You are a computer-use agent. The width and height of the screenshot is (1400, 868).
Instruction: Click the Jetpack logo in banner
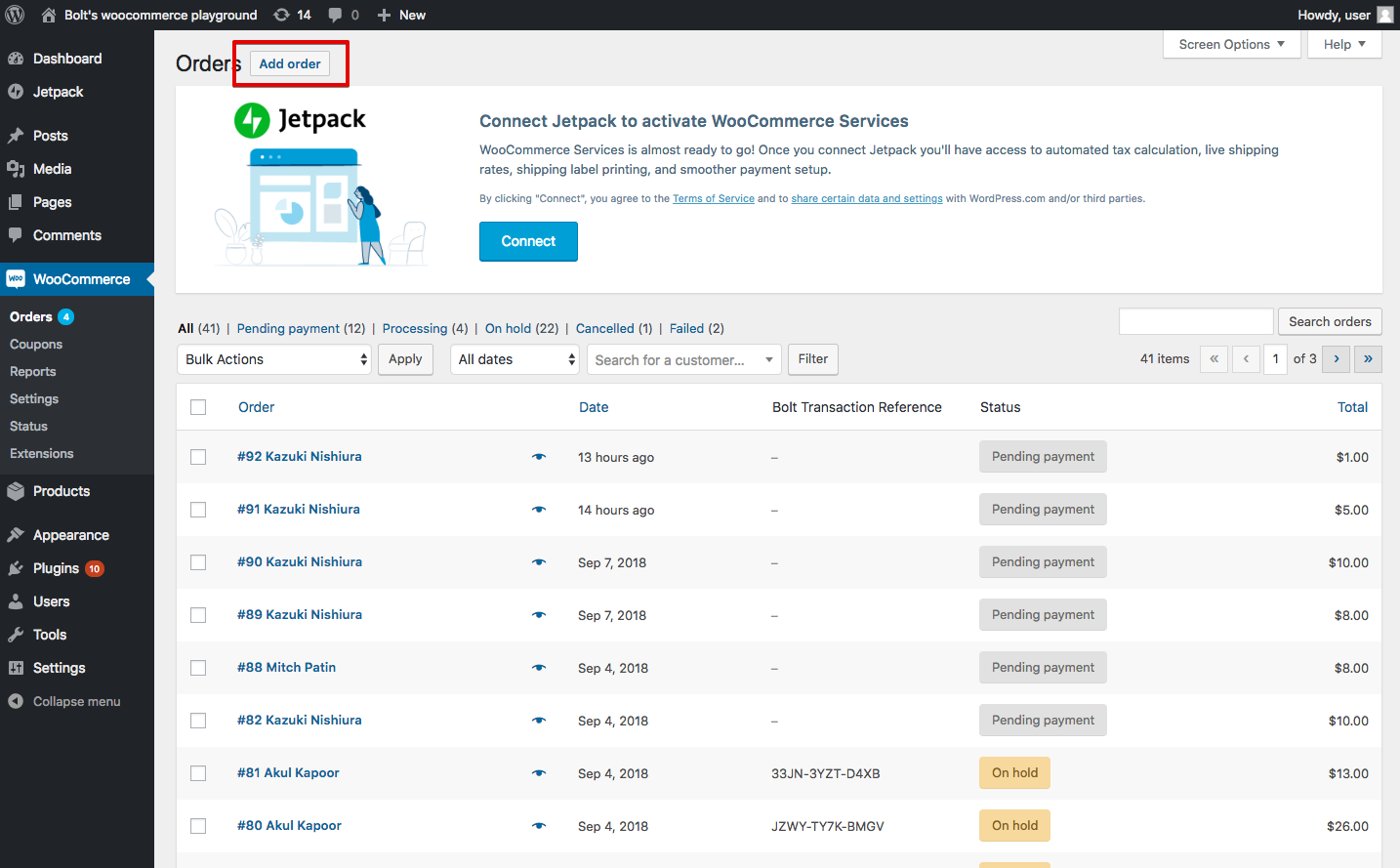[x=300, y=120]
